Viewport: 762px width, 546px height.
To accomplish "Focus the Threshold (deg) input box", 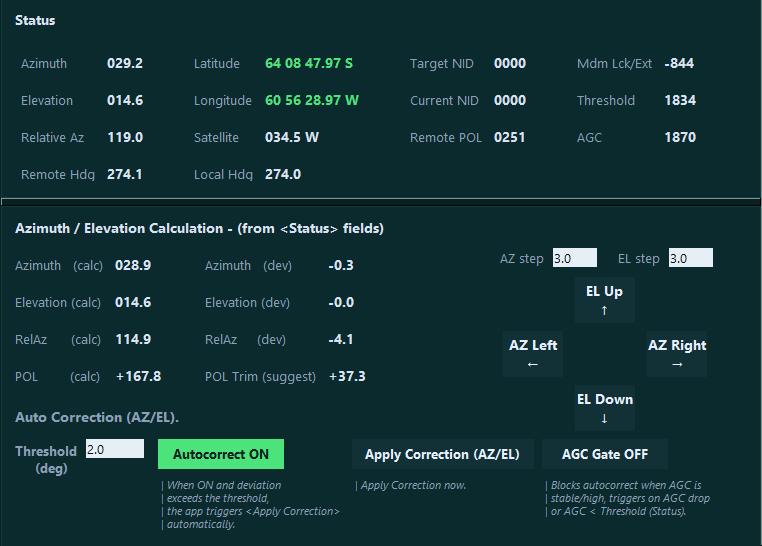I will [115, 449].
